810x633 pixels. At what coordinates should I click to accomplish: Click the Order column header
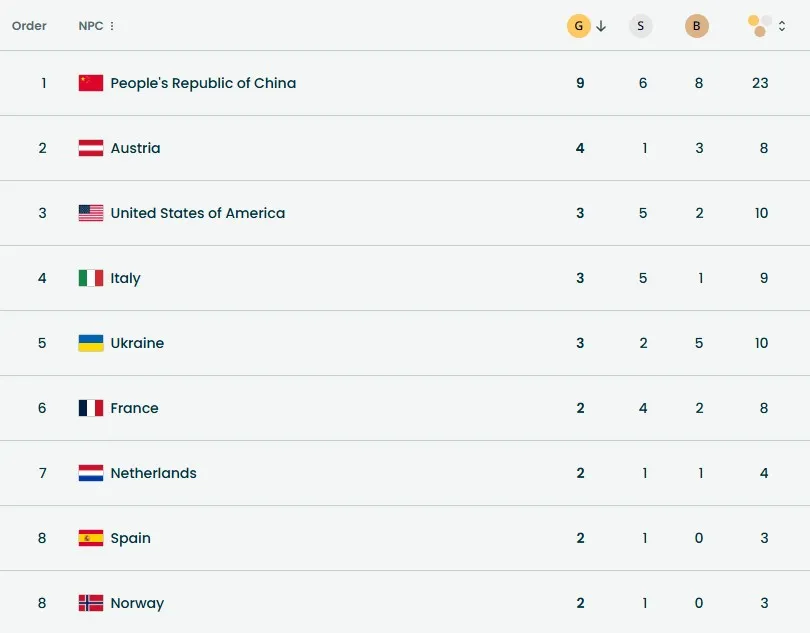(x=29, y=26)
